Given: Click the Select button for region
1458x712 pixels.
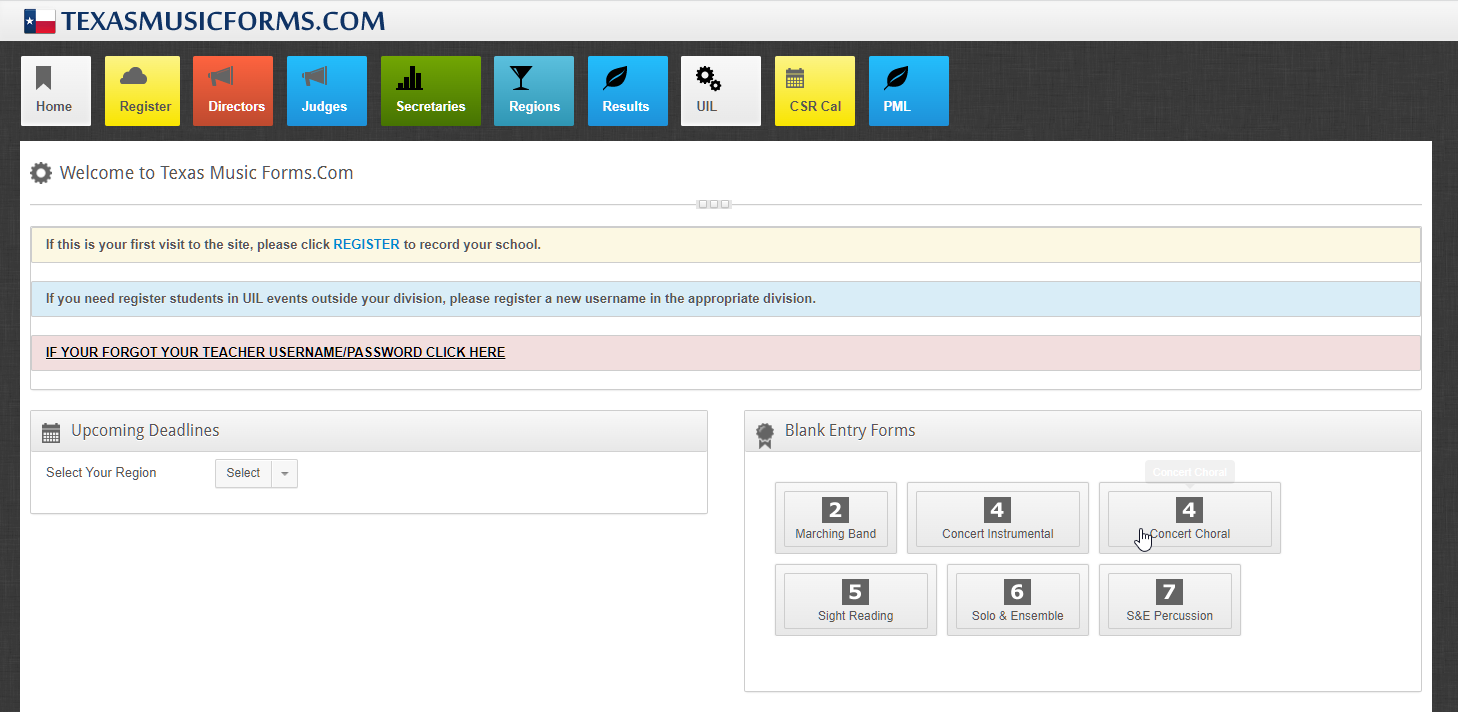Looking at the screenshot, I should click(243, 474).
